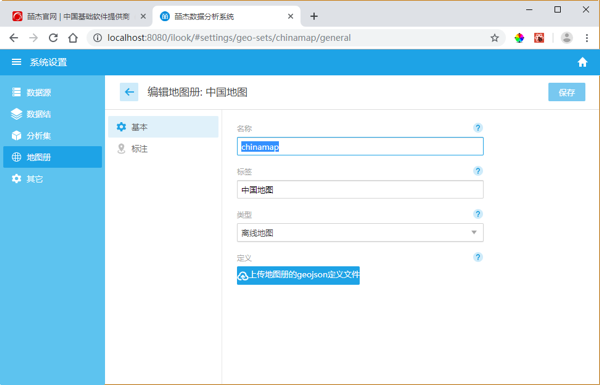Click the browser reload icon

click(x=53, y=38)
